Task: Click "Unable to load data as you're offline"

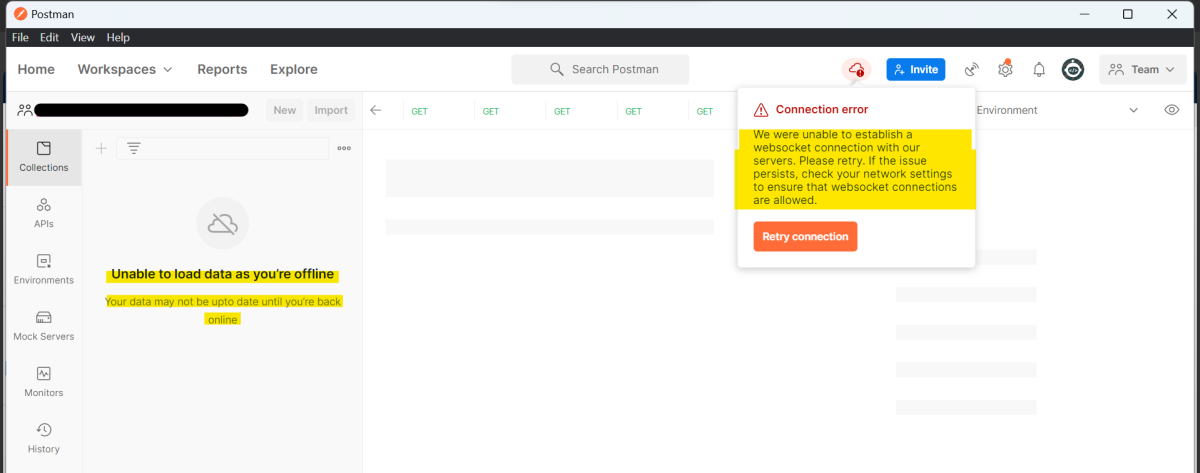Action: pyautogui.click(x=223, y=274)
